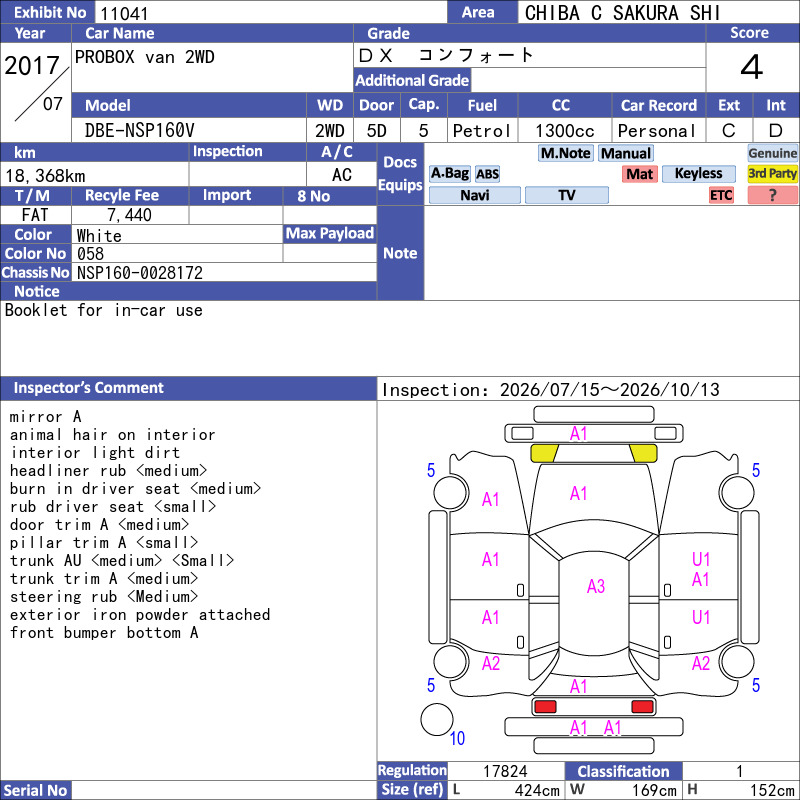Click color value White
Viewport: 800px width, 800px height.
[x=99, y=236]
